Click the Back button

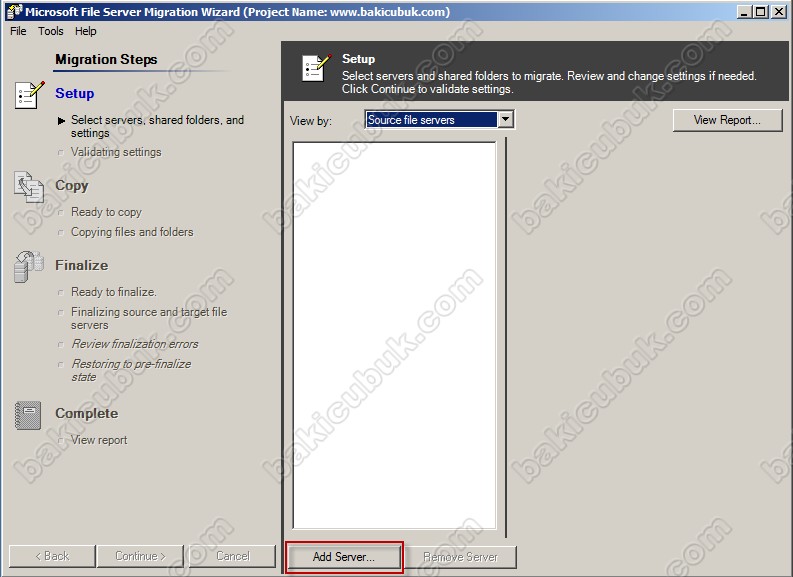pyautogui.click(x=52, y=556)
